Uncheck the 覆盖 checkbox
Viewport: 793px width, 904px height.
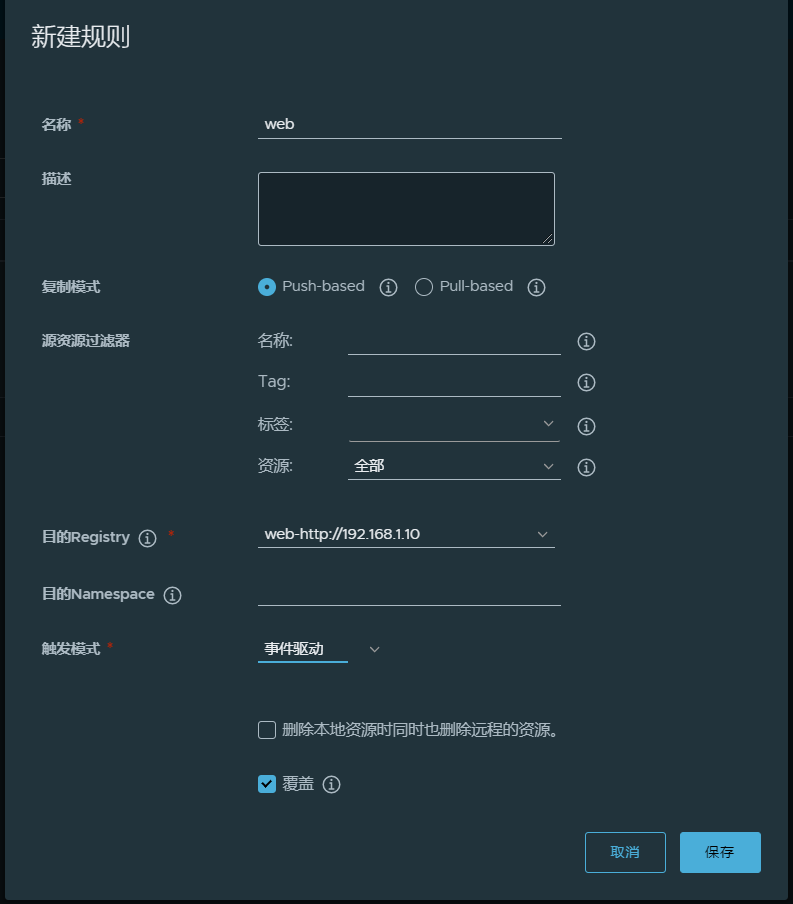(x=267, y=784)
